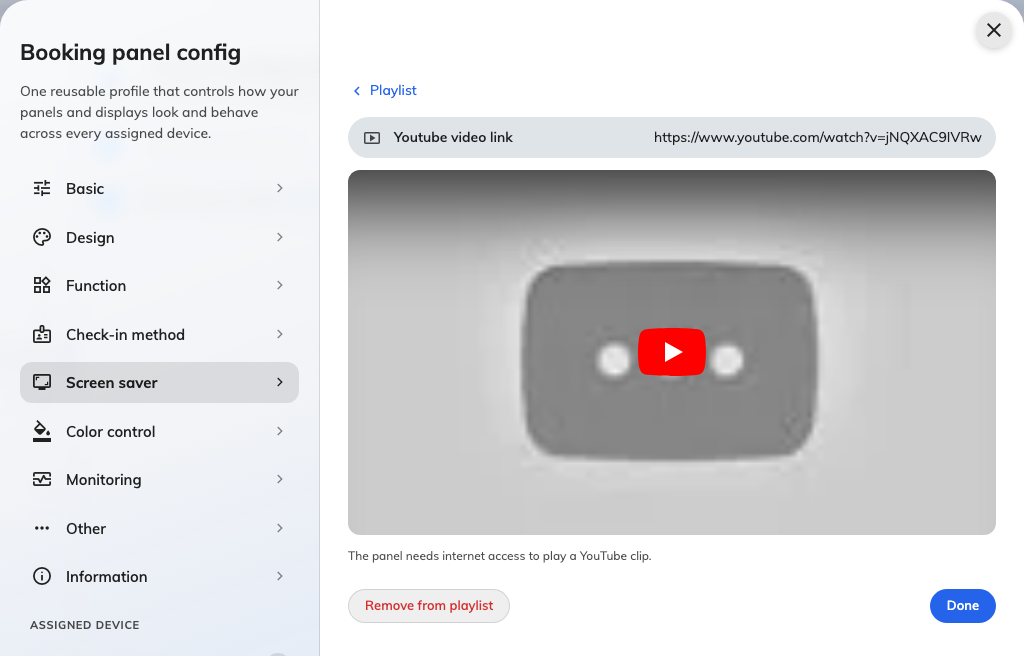Click the Other three-dots icon

point(42,528)
